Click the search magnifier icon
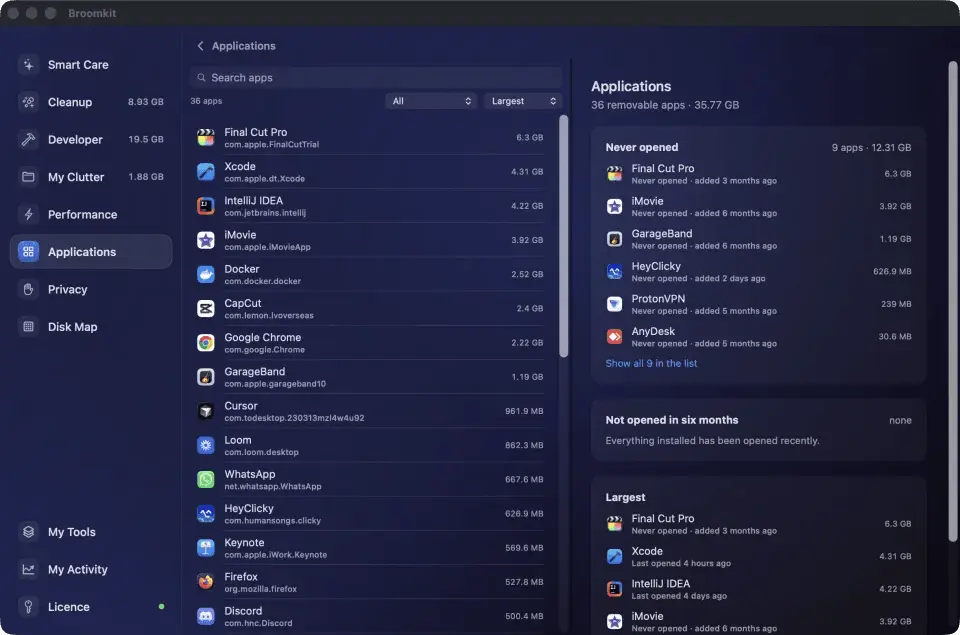 pos(201,78)
